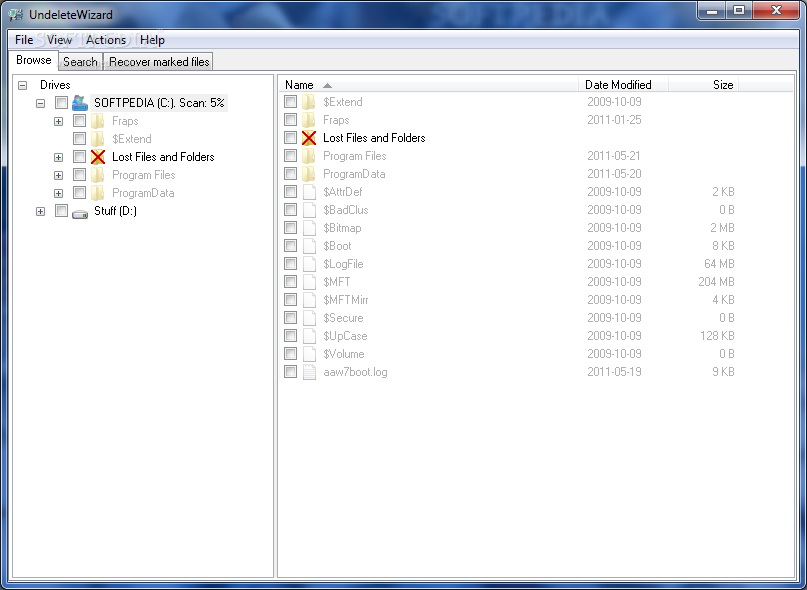Image resolution: width=807 pixels, height=590 pixels.
Task: Click the Stuff (D:) drive icon
Action: click(80, 212)
